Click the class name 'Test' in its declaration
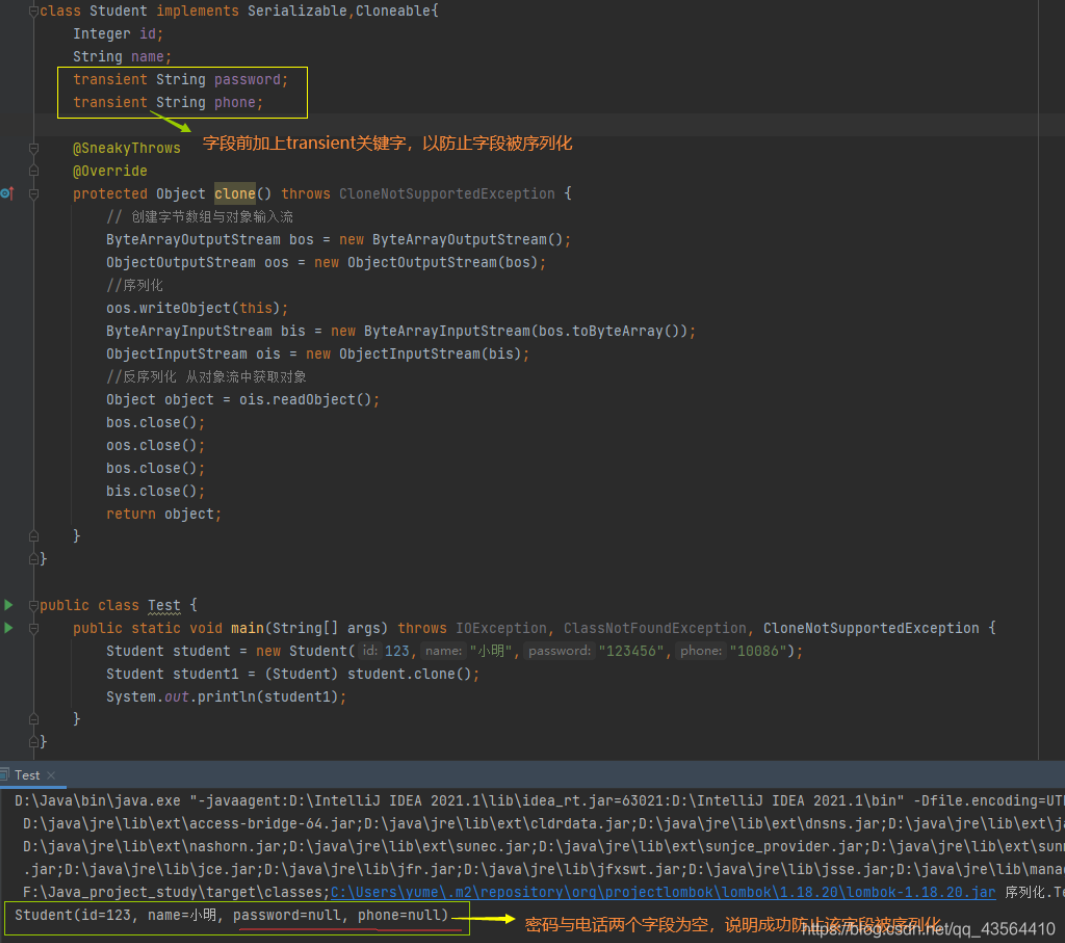1065x943 pixels. (164, 605)
